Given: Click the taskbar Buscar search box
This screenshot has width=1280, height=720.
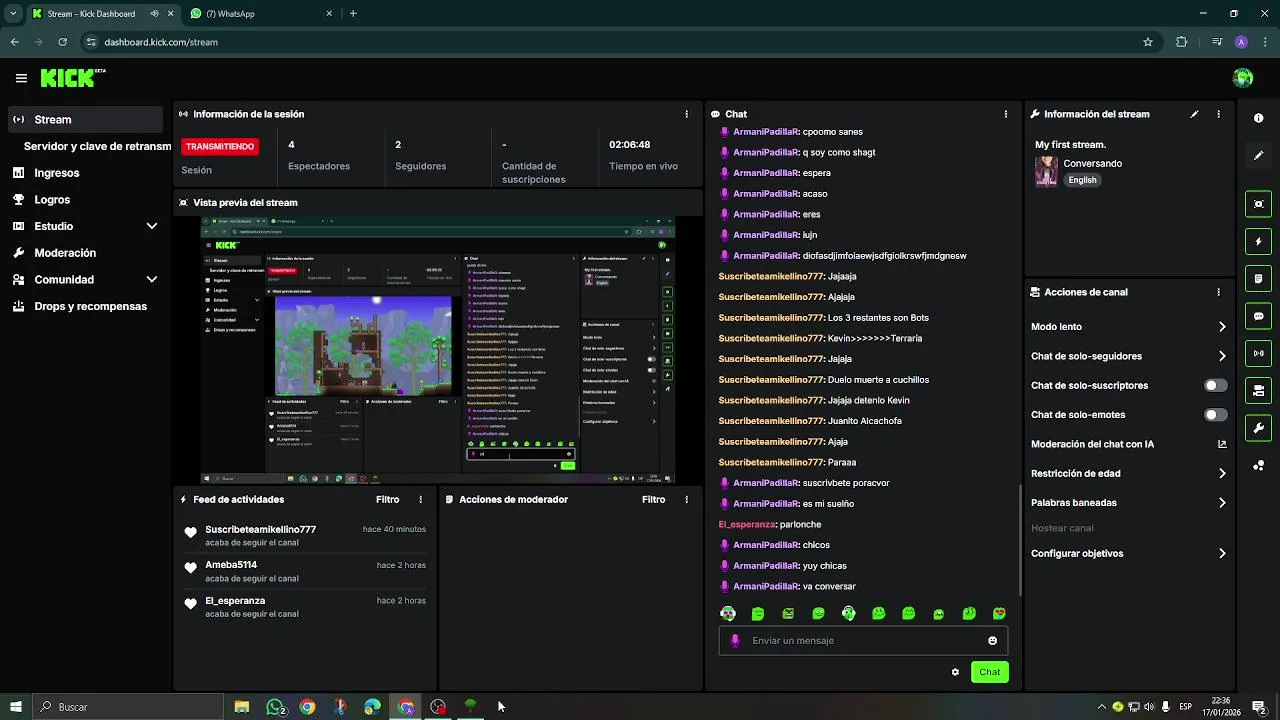Looking at the screenshot, I should [x=128, y=707].
